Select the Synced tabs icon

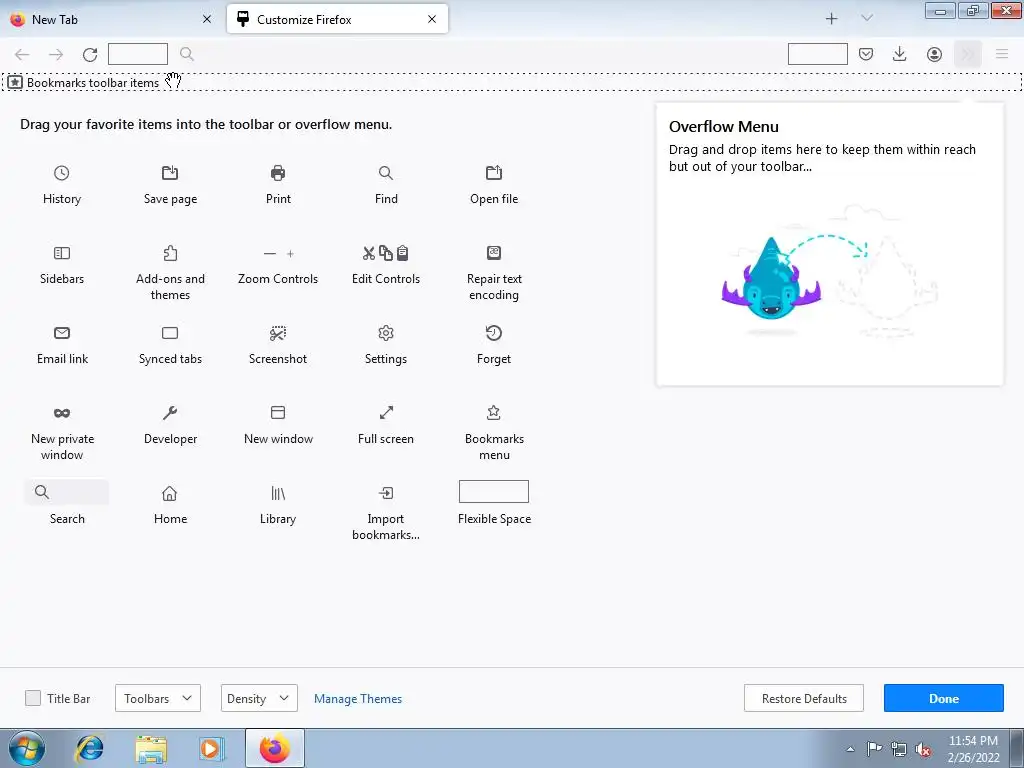[170, 333]
